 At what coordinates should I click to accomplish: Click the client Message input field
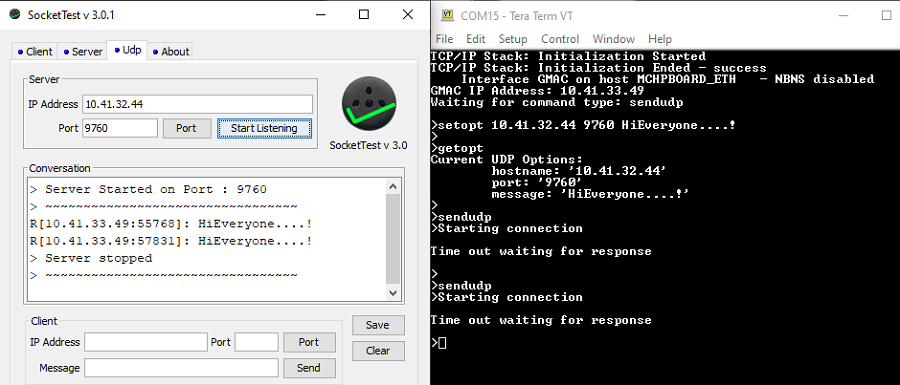click(x=181, y=368)
